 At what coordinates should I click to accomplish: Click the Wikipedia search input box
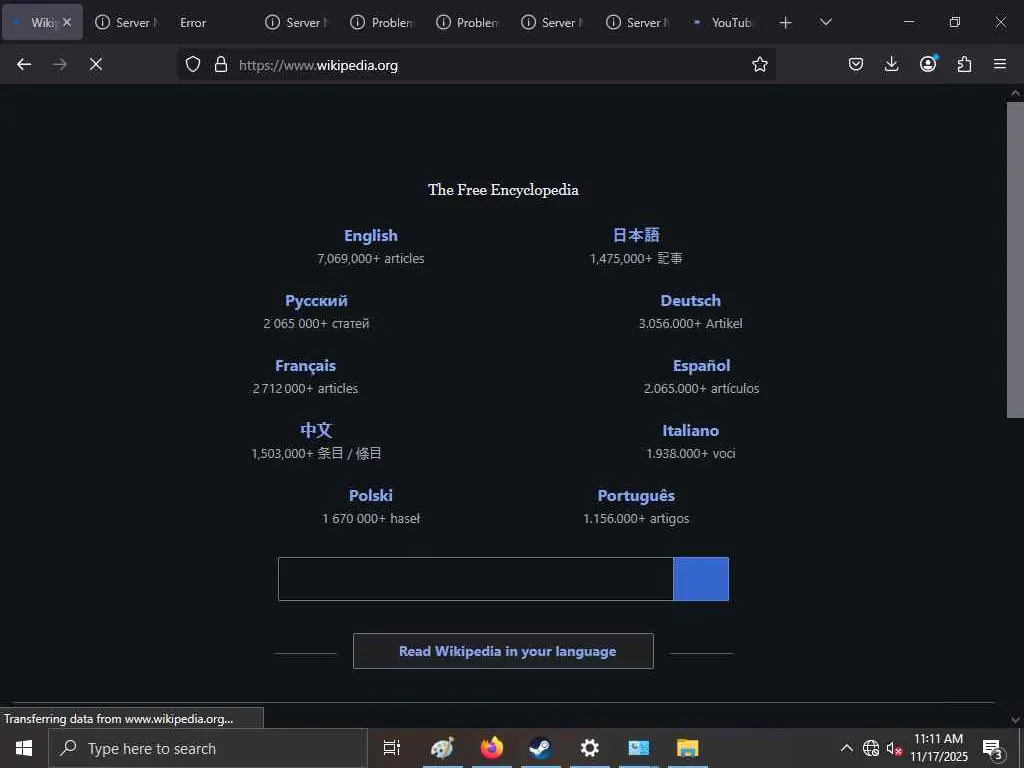coord(475,579)
